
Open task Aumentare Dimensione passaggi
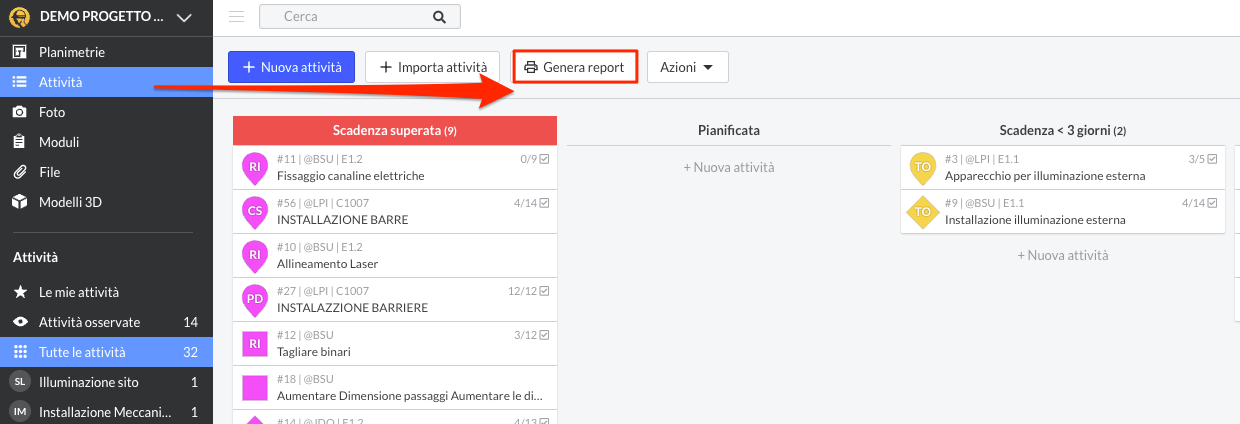coord(395,388)
